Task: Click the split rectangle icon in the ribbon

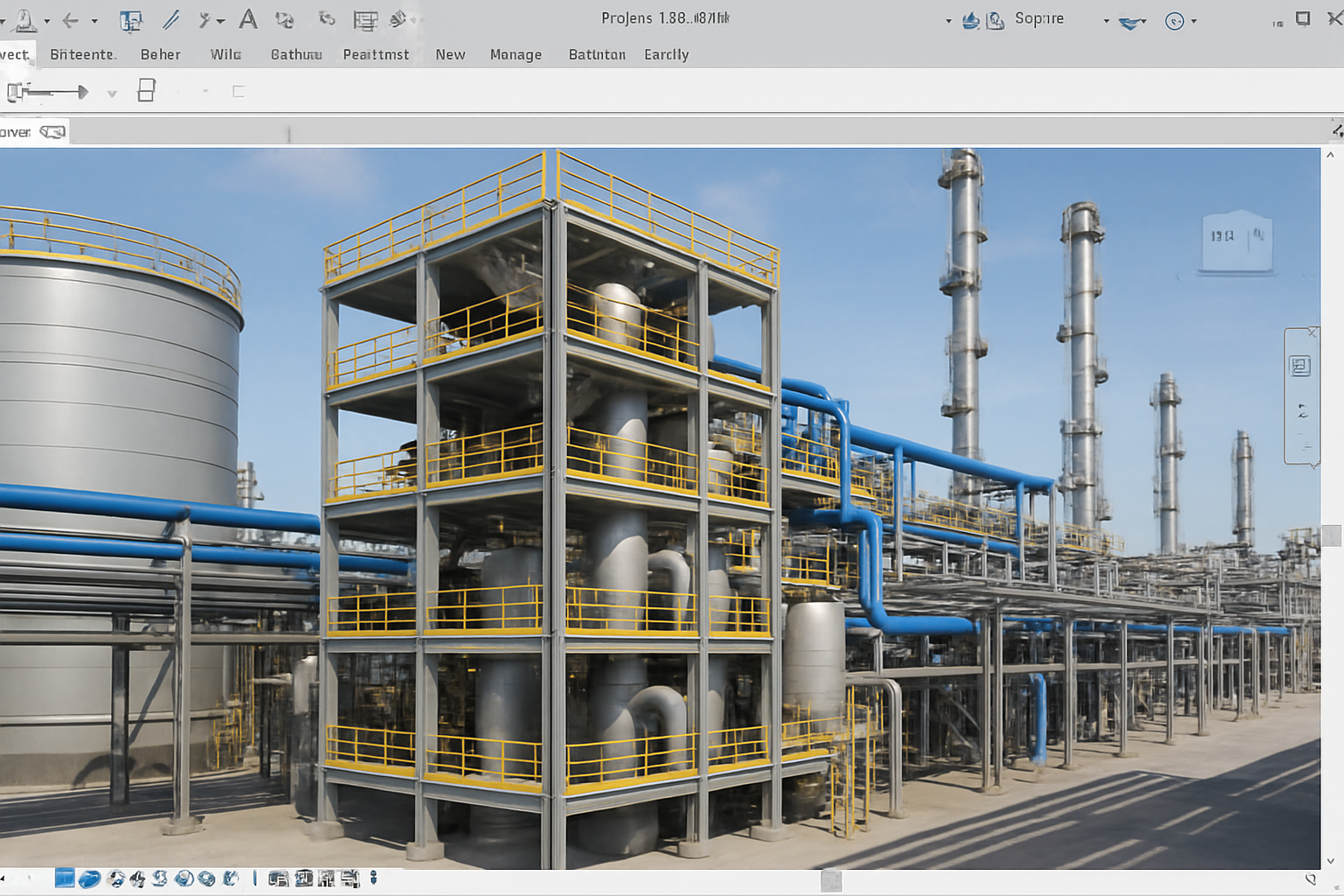Action: pyautogui.click(x=147, y=90)
